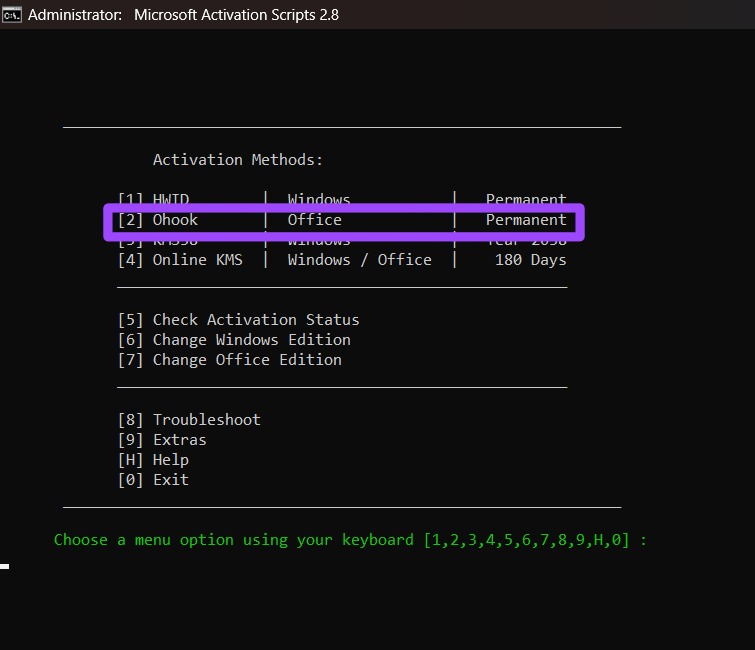This screenshot has width=755, height=650.
Task: Click the green Choose a menu option prompt
Action: pyautogui.click(x=350, y=540)
